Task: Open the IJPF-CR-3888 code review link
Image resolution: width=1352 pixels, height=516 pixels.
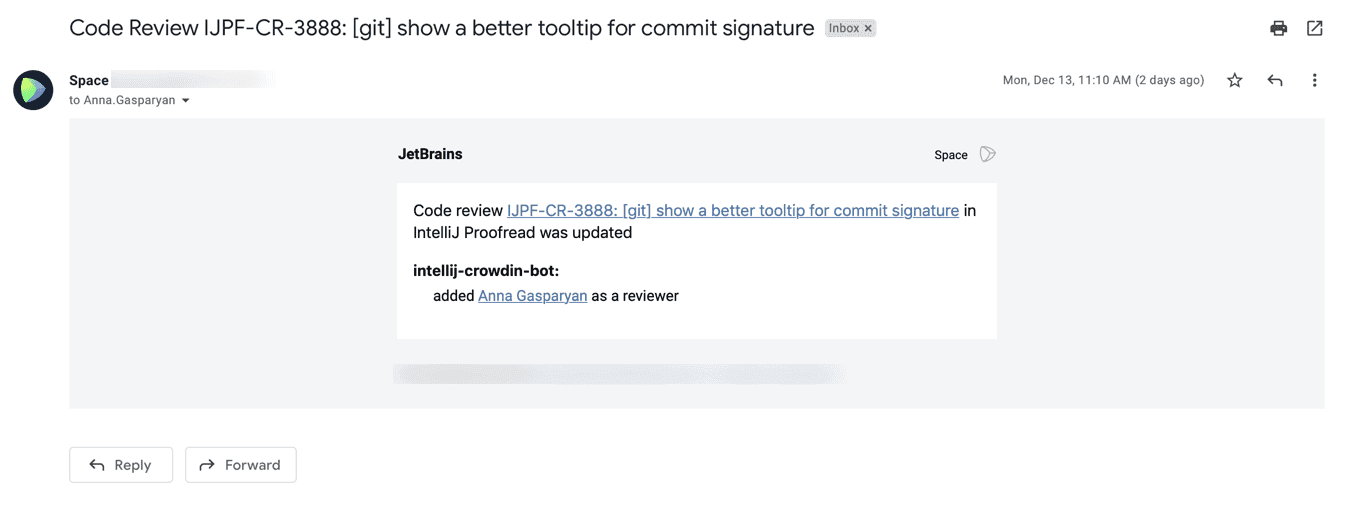Action: 732,211
